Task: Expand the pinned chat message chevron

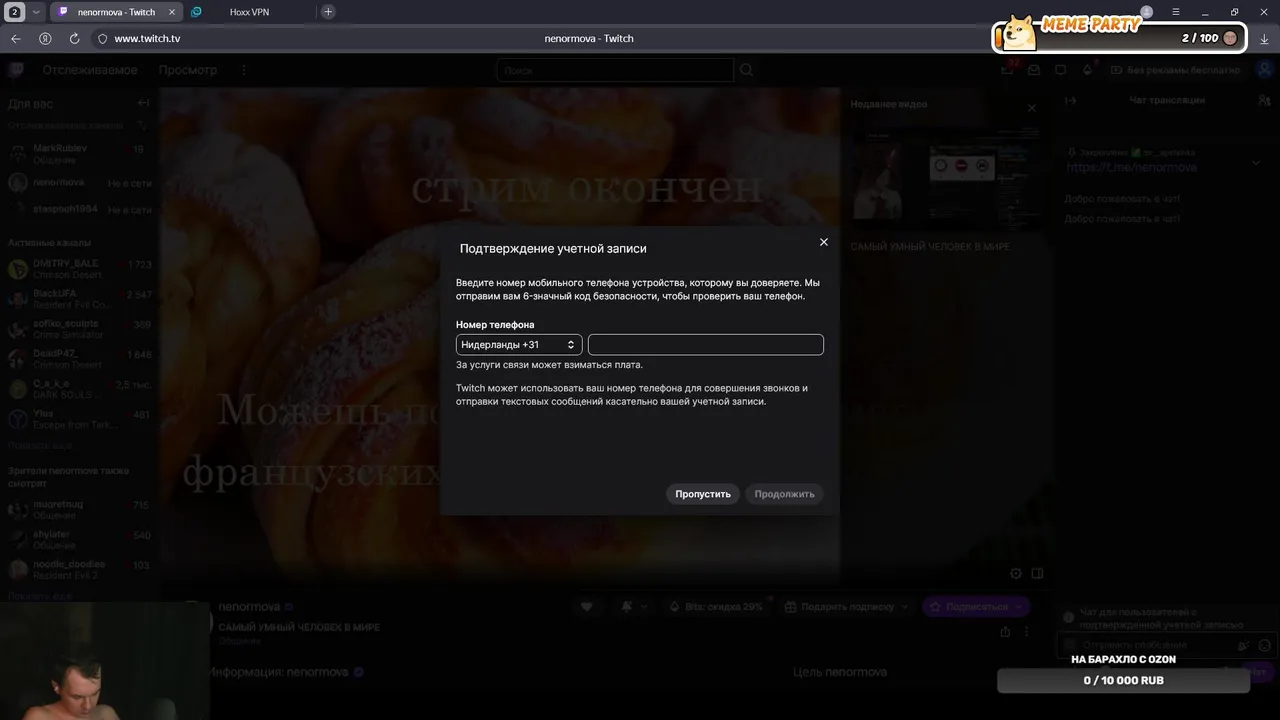Action: pos(1257,162)
